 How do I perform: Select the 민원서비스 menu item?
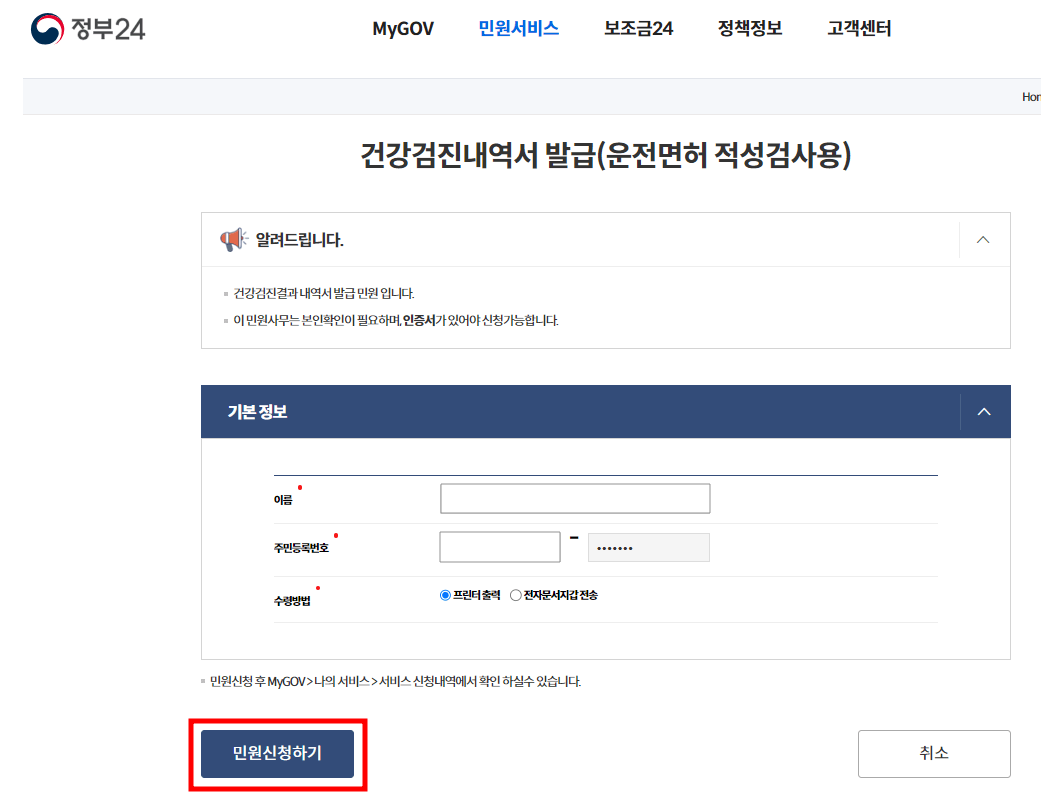pos(518,30)
